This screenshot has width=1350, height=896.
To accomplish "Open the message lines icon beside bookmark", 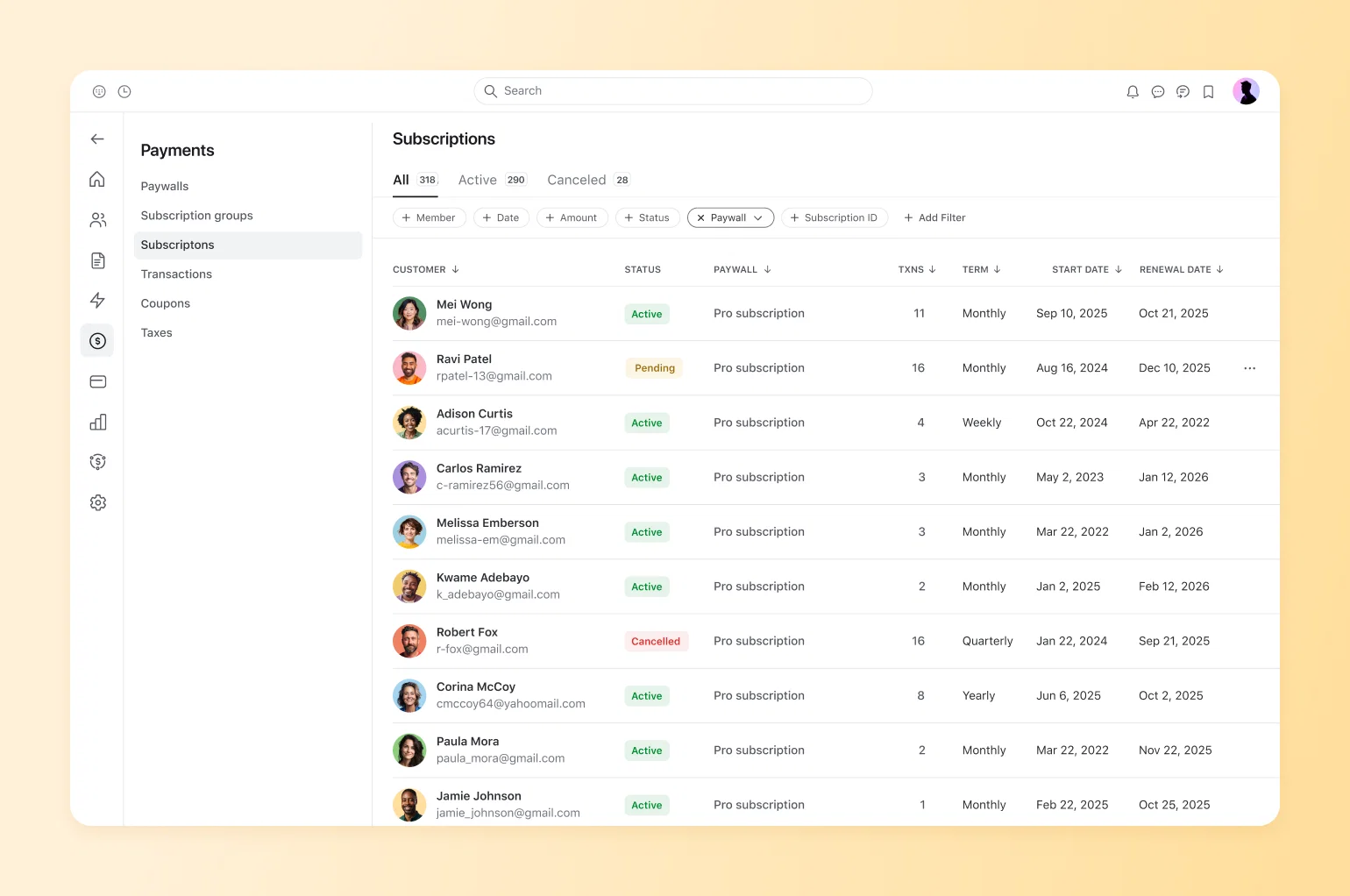I will pyautogui.click(x=1183, y=91).
